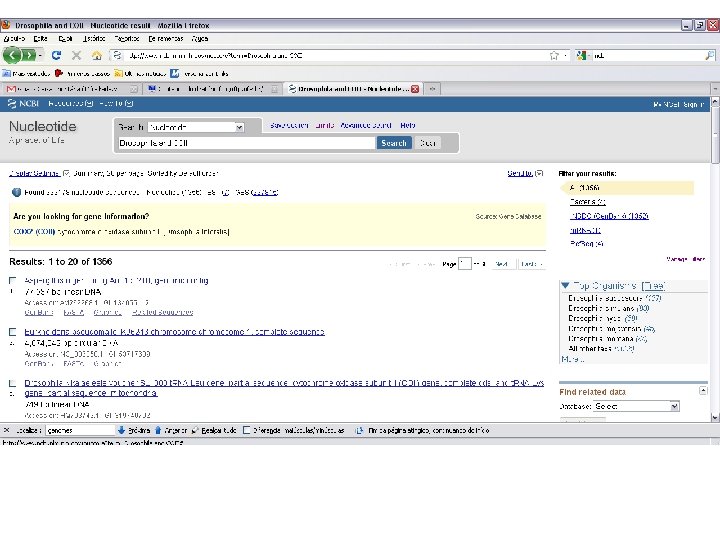The image size is (720, 540).
Task: Bookmark this page with the star icon
Action: (554, 56)
